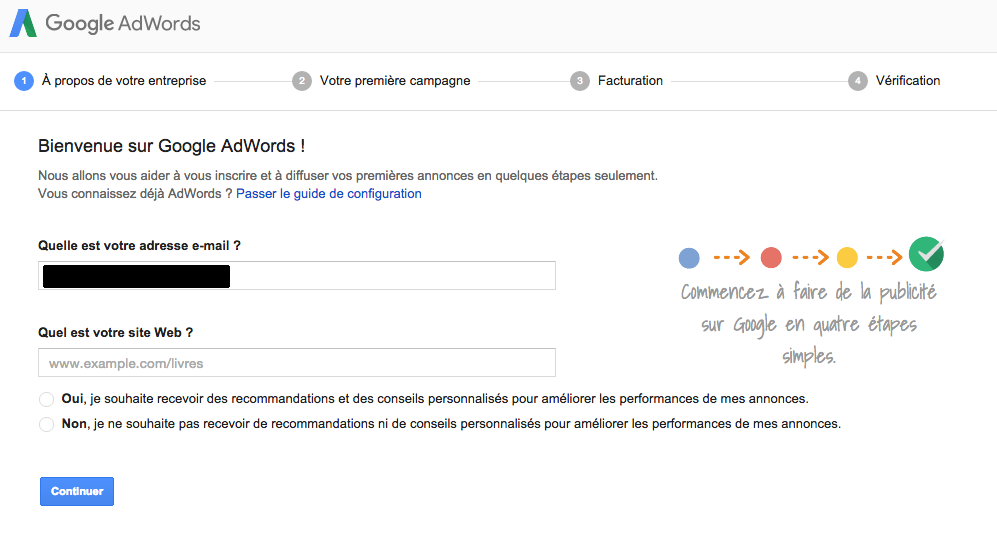Go to Facturation step
The image size is (997, 537).
(630, 81)
